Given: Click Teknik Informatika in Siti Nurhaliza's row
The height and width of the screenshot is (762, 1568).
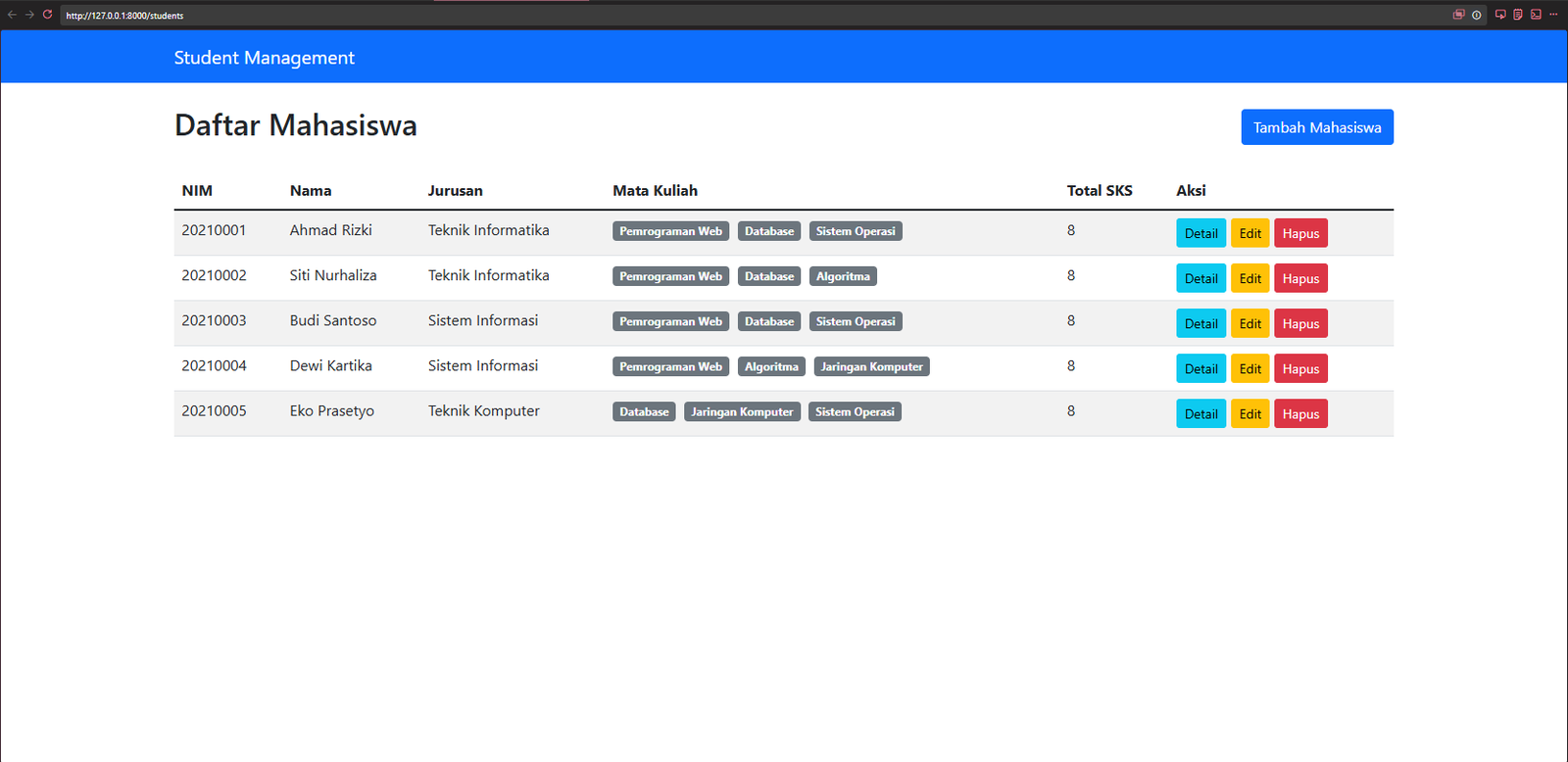Looking at the screenshot, I should 489,275.
